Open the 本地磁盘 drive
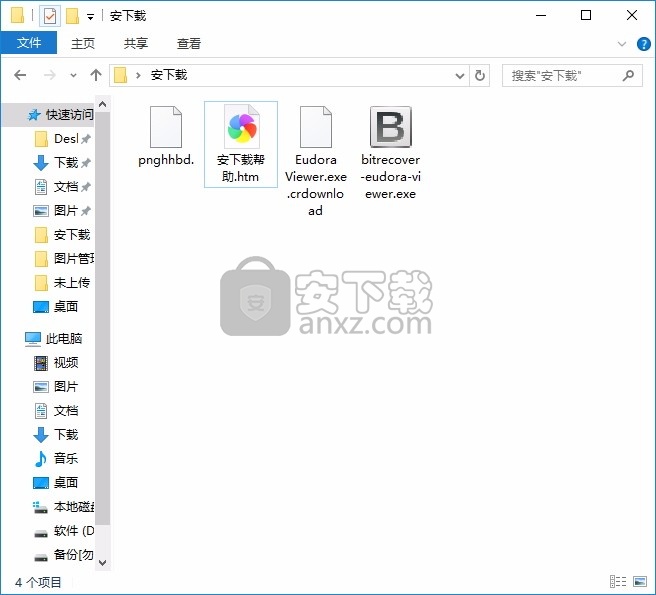The height and width of the screenshot is (595, 656). click(x=64, y=507)
